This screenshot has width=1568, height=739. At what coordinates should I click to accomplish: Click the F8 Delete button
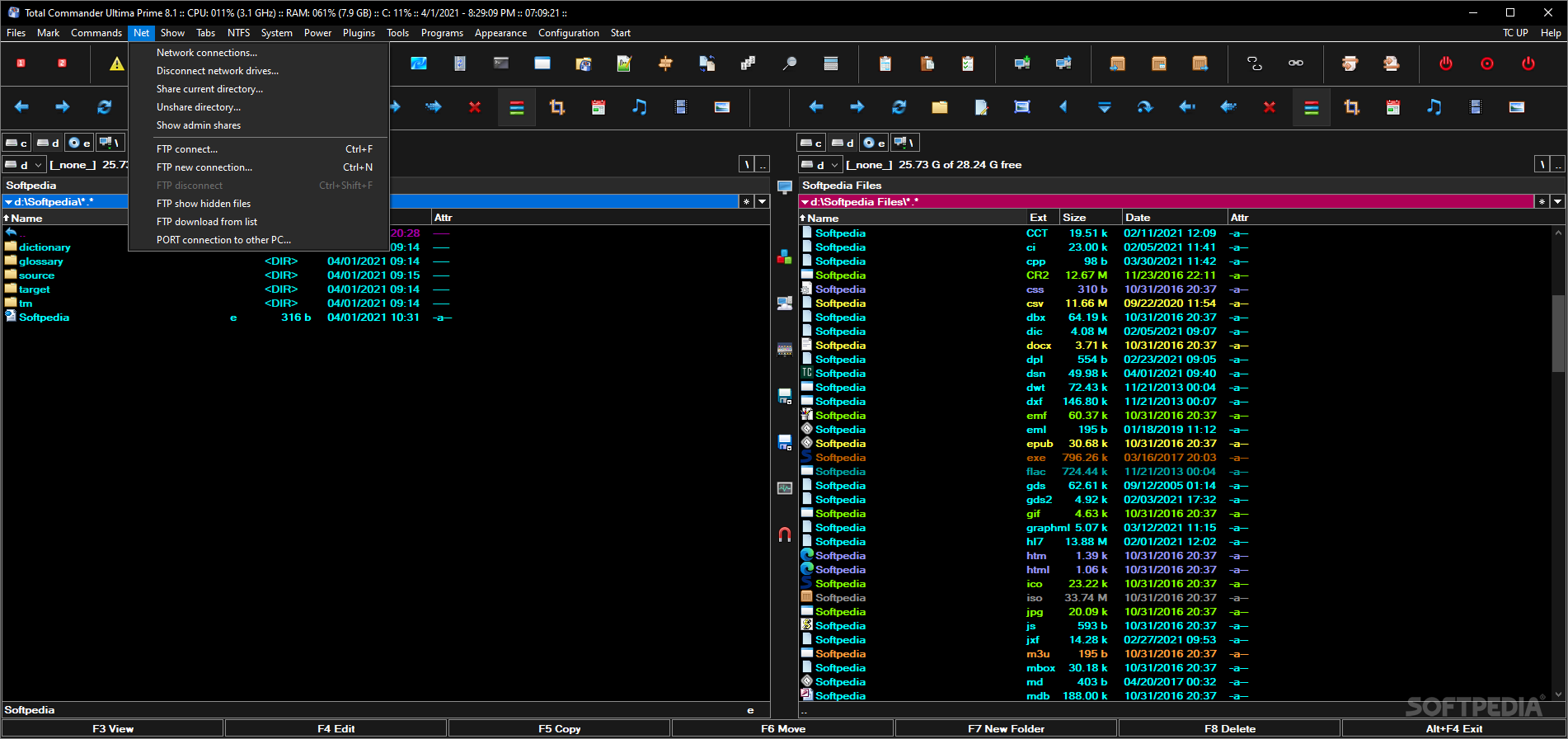pos(1230,728)
